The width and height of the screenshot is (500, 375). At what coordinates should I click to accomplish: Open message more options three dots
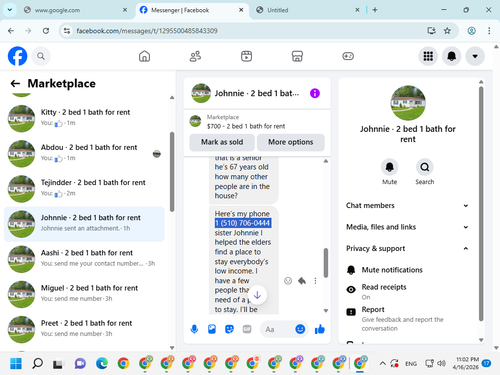pyautogui.click(x=315, y=281)
